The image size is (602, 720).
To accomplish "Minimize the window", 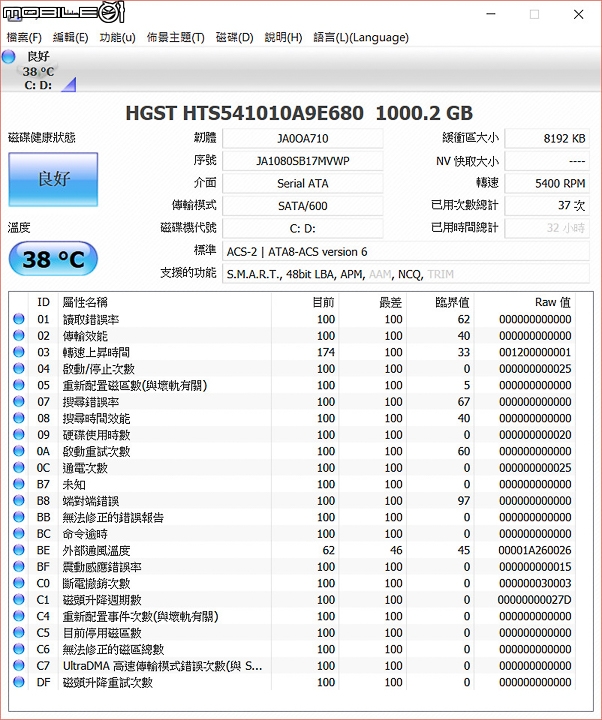I will coord(491,14).
